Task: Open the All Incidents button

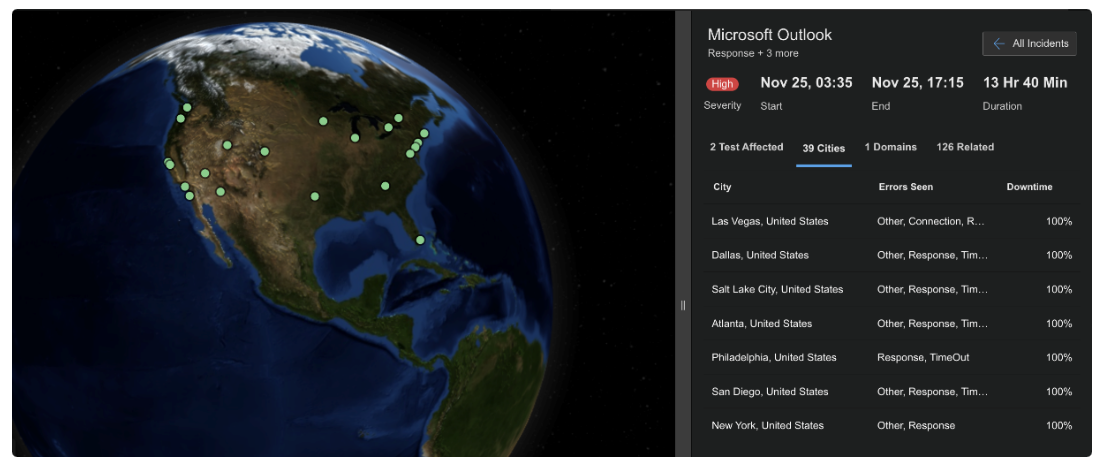Action: 1029,43
